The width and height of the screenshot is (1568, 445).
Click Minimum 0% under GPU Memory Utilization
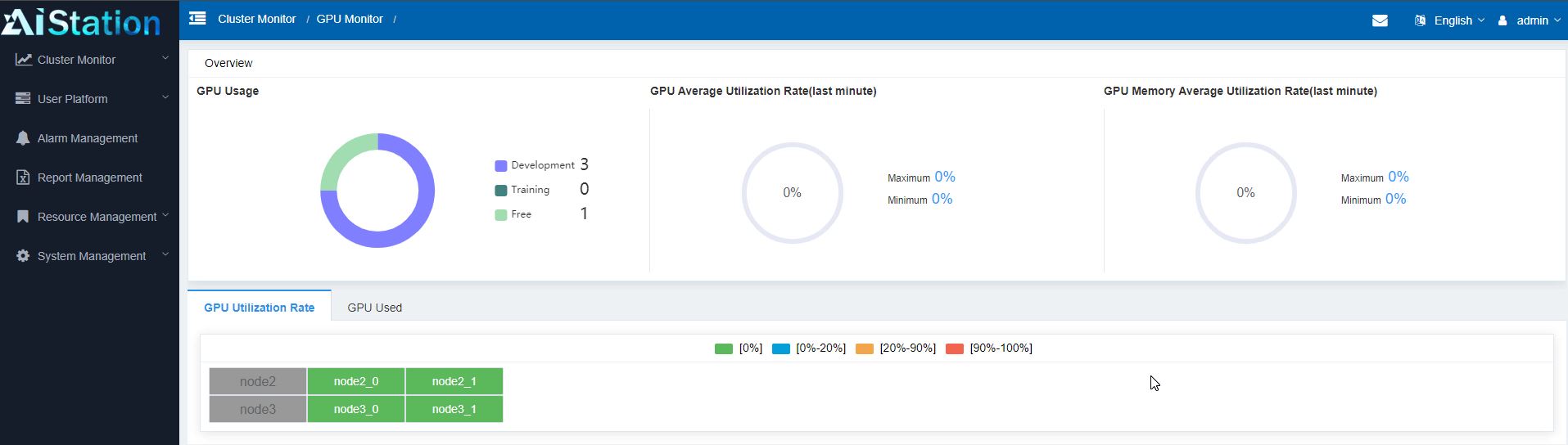tap(1374, 199)
